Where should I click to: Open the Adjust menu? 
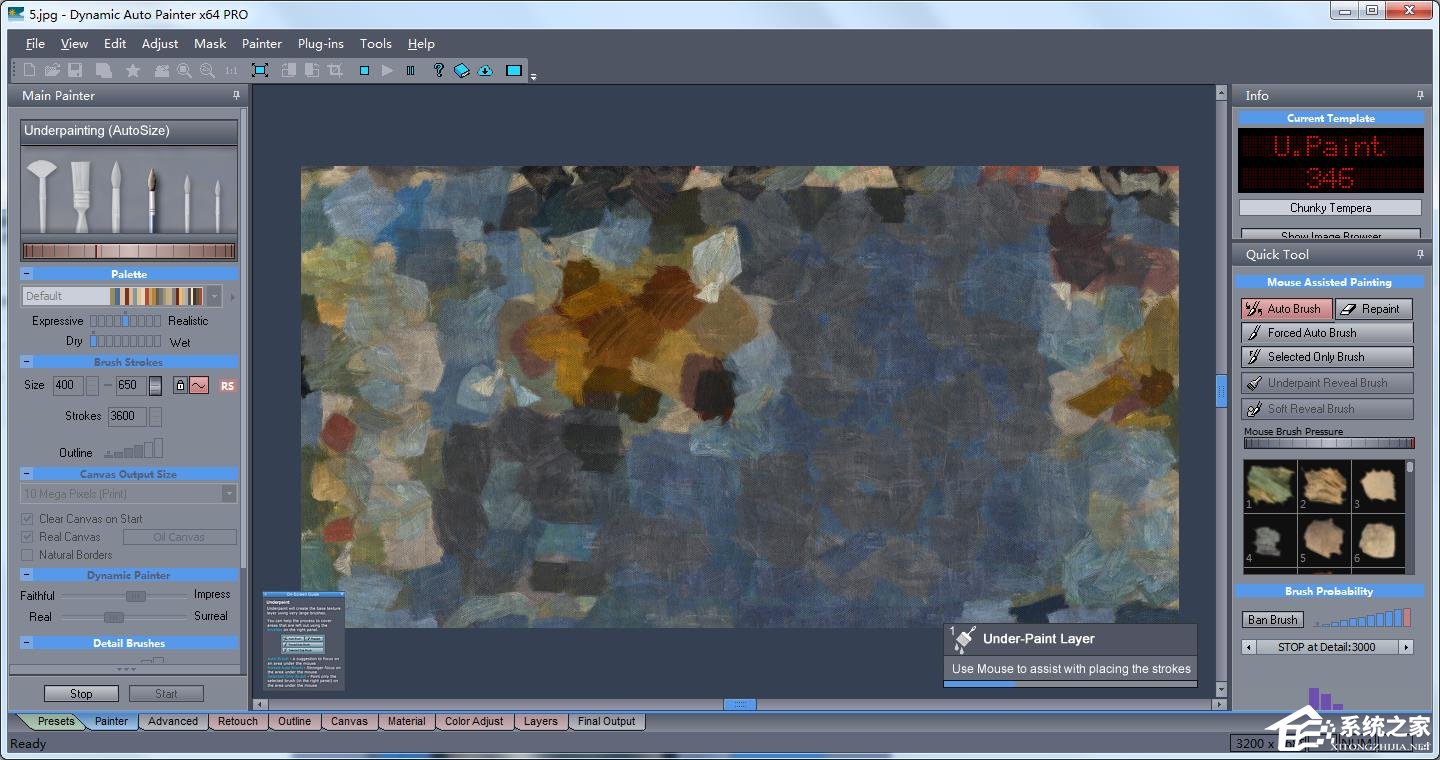coord(160,43)
